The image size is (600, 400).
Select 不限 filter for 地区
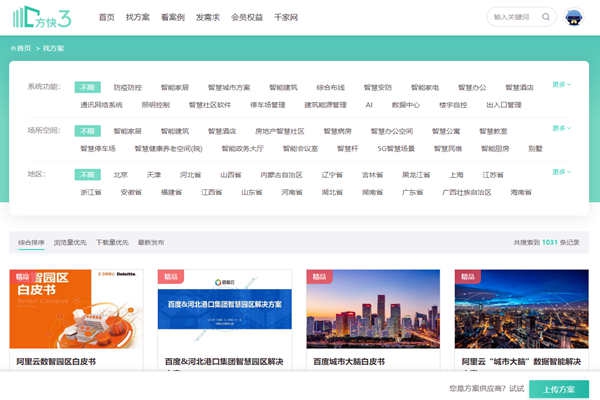89,174
